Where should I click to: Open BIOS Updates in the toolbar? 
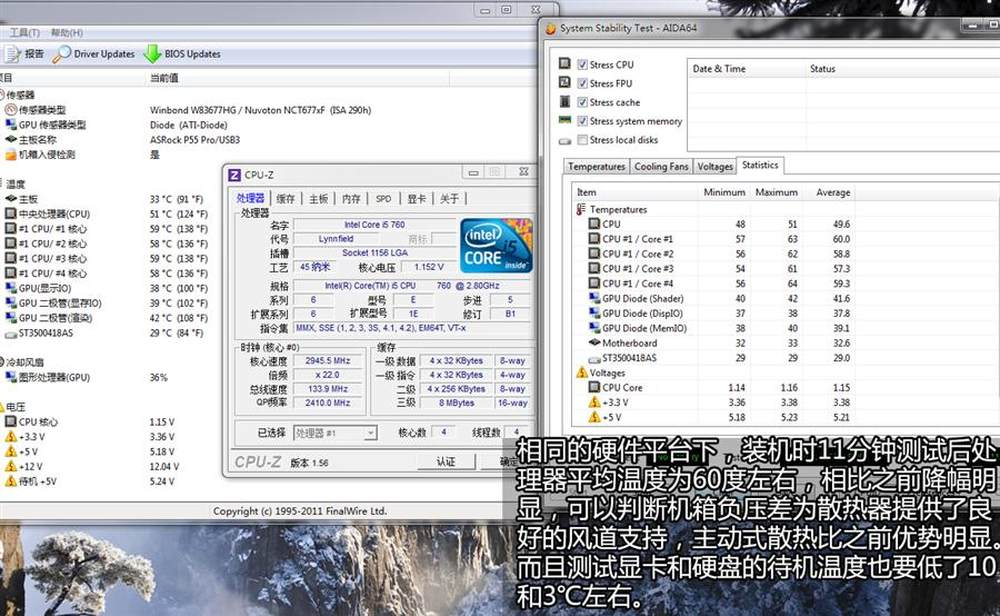point(182,54)
